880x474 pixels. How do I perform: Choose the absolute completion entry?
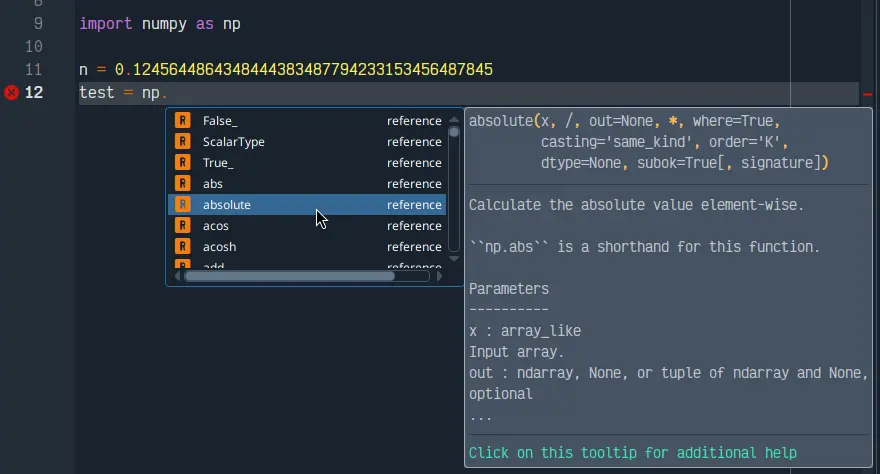pos(307,205)
